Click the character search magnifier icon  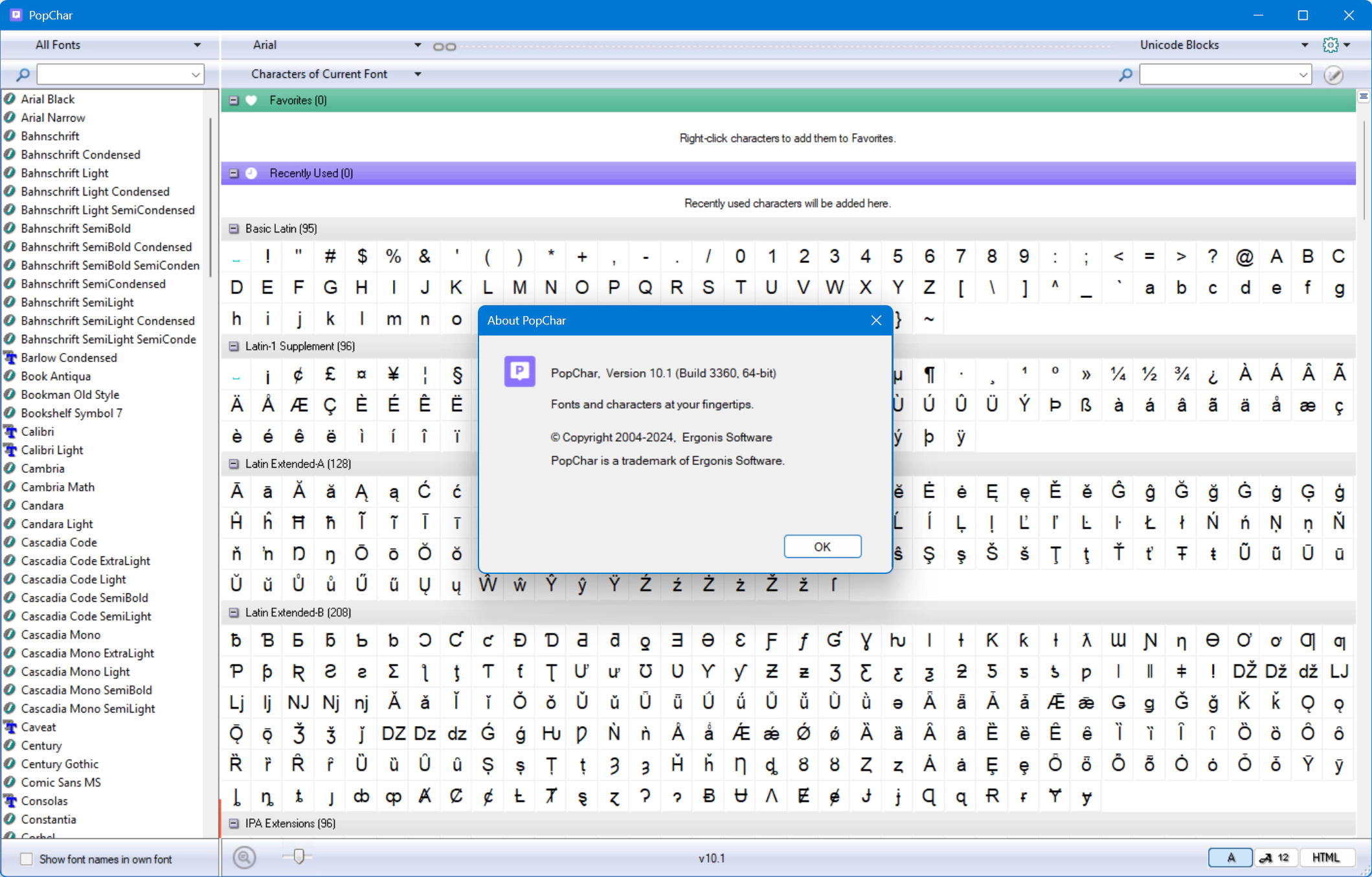tap(1125, 75)
